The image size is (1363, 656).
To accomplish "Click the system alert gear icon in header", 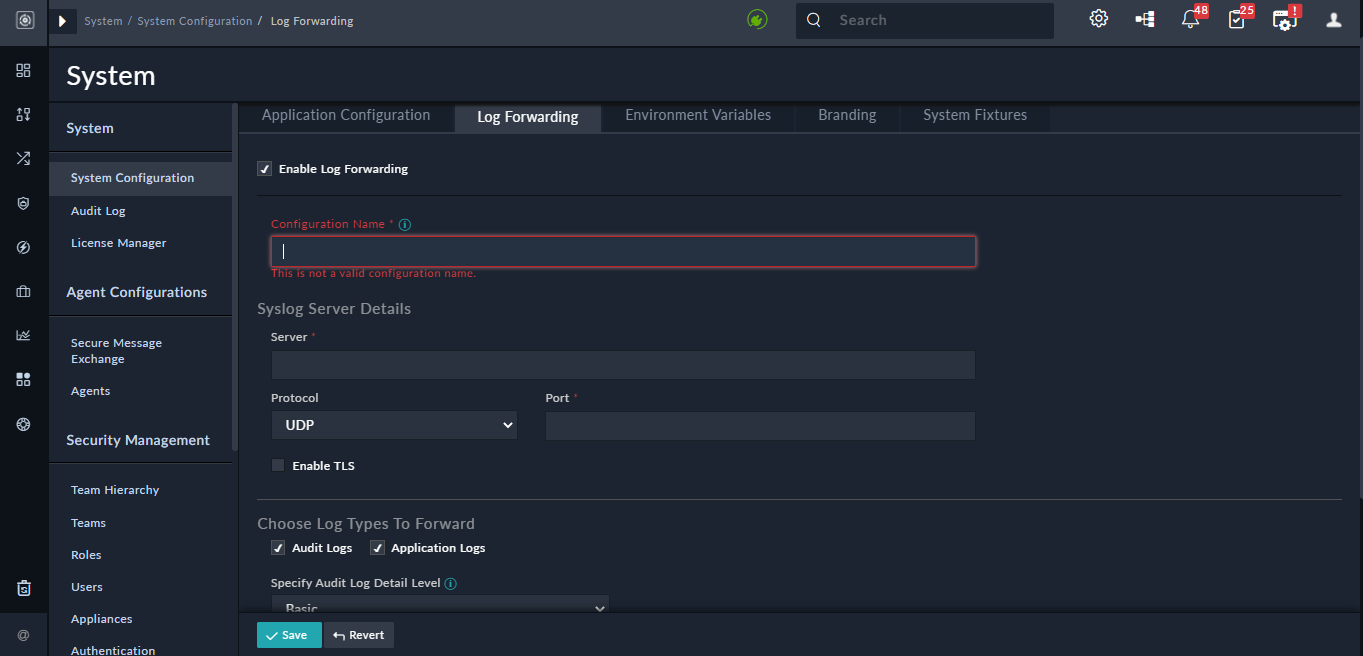I will coord(1098,18).
